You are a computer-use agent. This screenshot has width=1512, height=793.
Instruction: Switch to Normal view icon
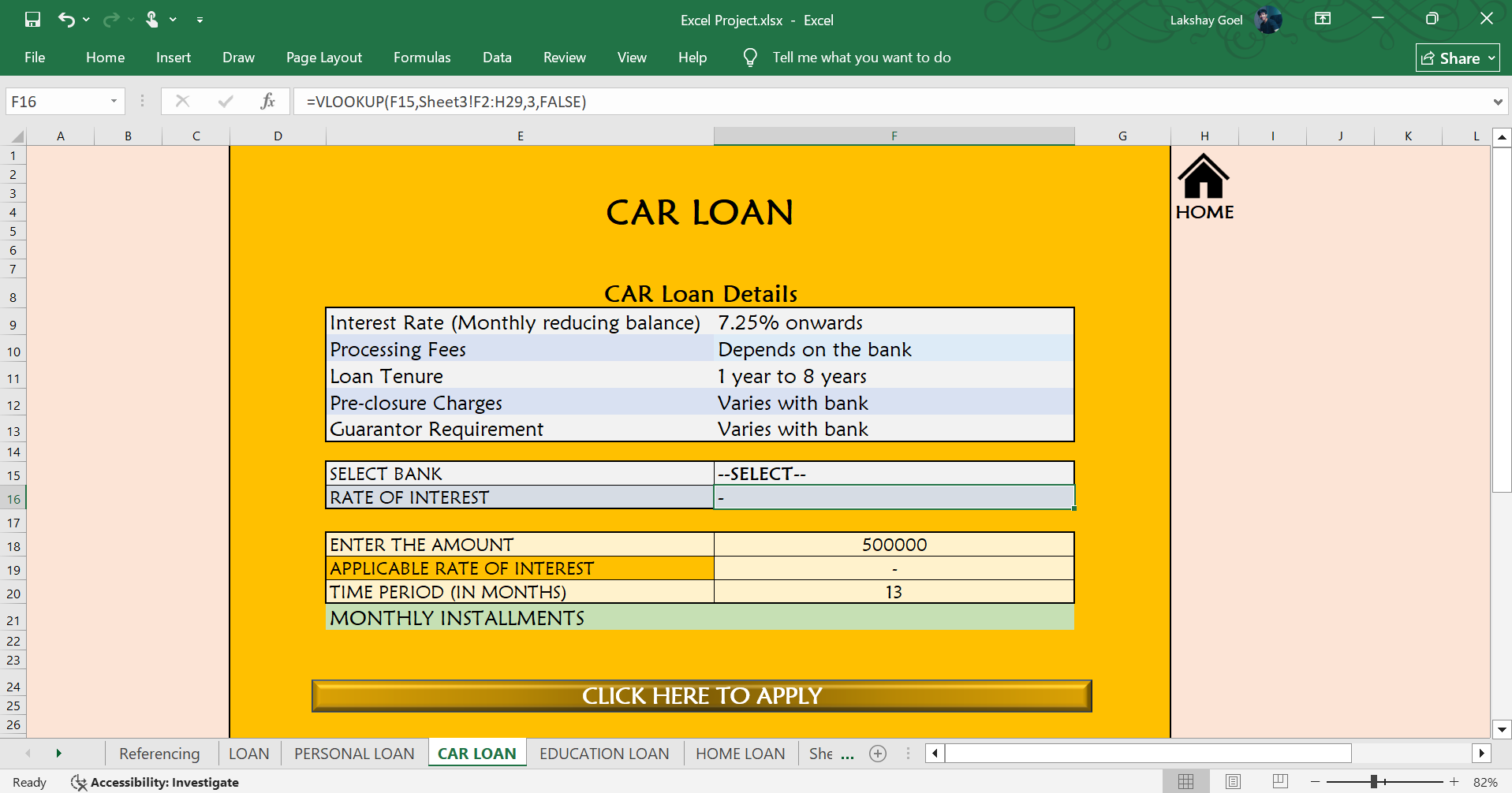(1185, 782)
